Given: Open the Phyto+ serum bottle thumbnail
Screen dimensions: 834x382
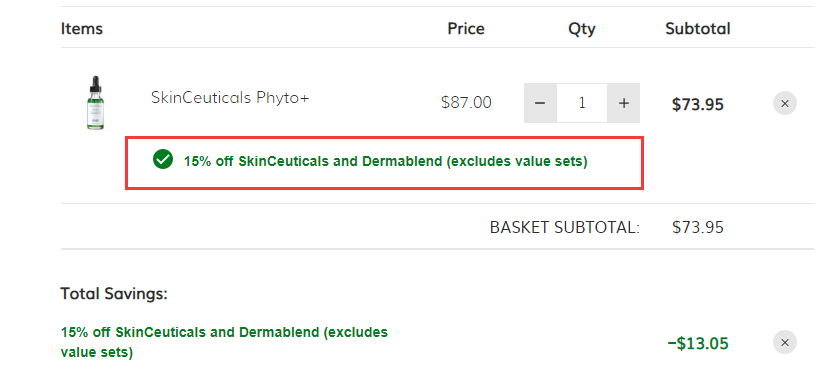Looking at the screenshot, I should 95,103.
